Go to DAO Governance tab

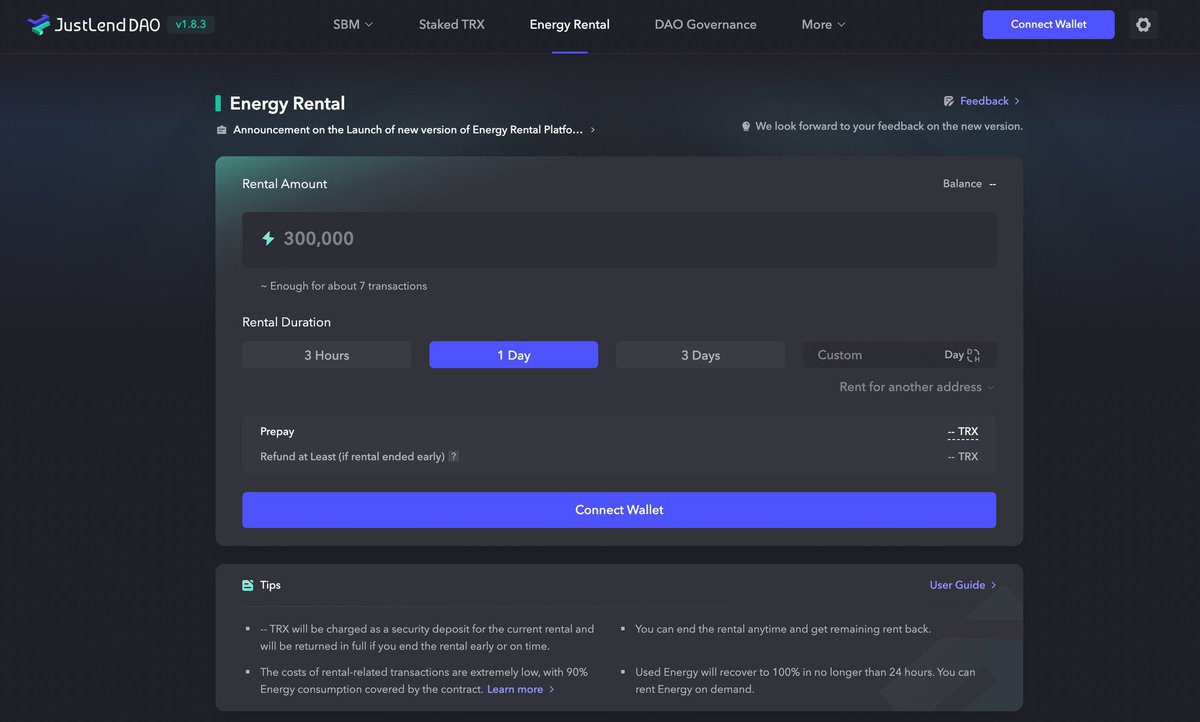[x=705, y=25]
